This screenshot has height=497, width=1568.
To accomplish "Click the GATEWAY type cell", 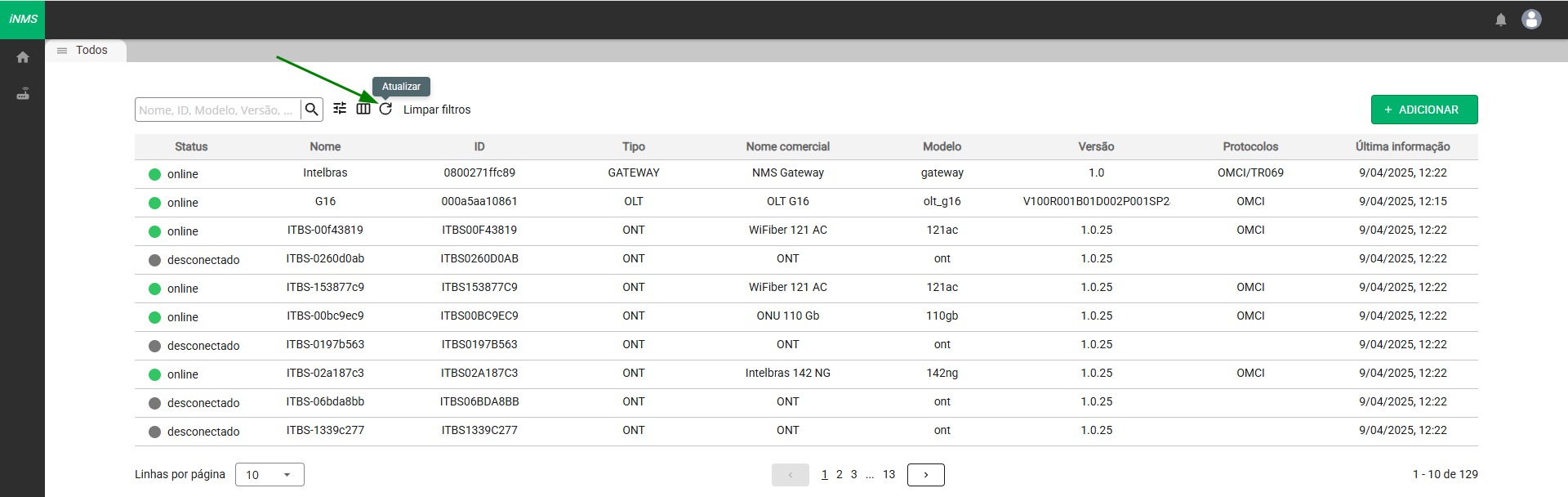I will (634, 173).
